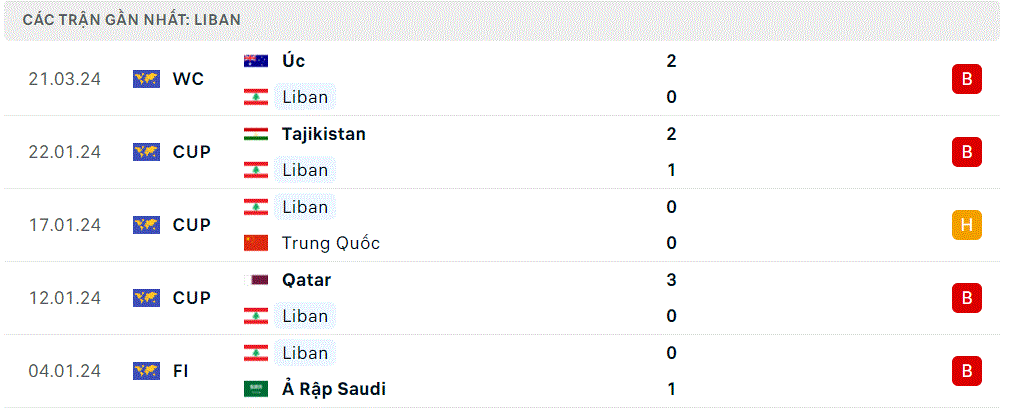Open the Ả Rập Saudi team link
This screenshot has height=408, width=1017.
(x=333, y=389)
